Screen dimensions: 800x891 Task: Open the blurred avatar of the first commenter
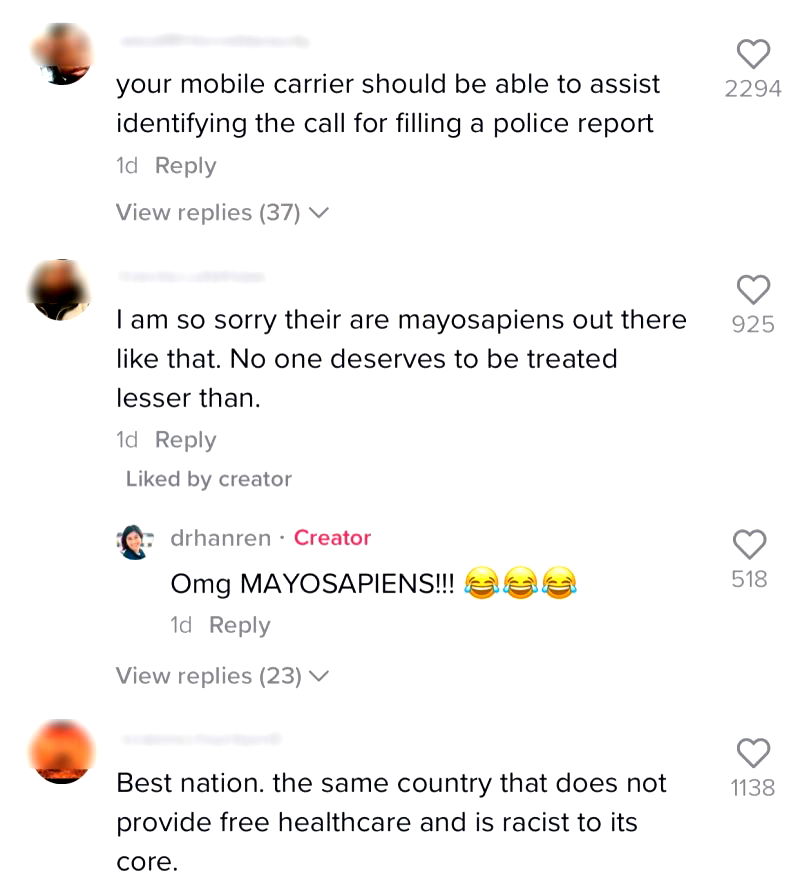pyautogui.click(x=62, y=54)
